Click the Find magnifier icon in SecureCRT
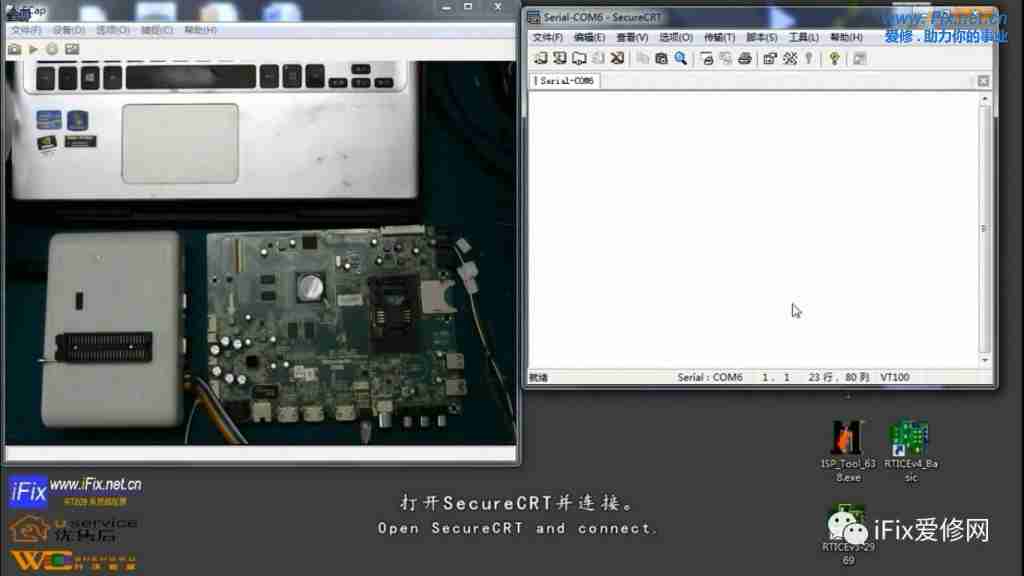 coord(681,59)
